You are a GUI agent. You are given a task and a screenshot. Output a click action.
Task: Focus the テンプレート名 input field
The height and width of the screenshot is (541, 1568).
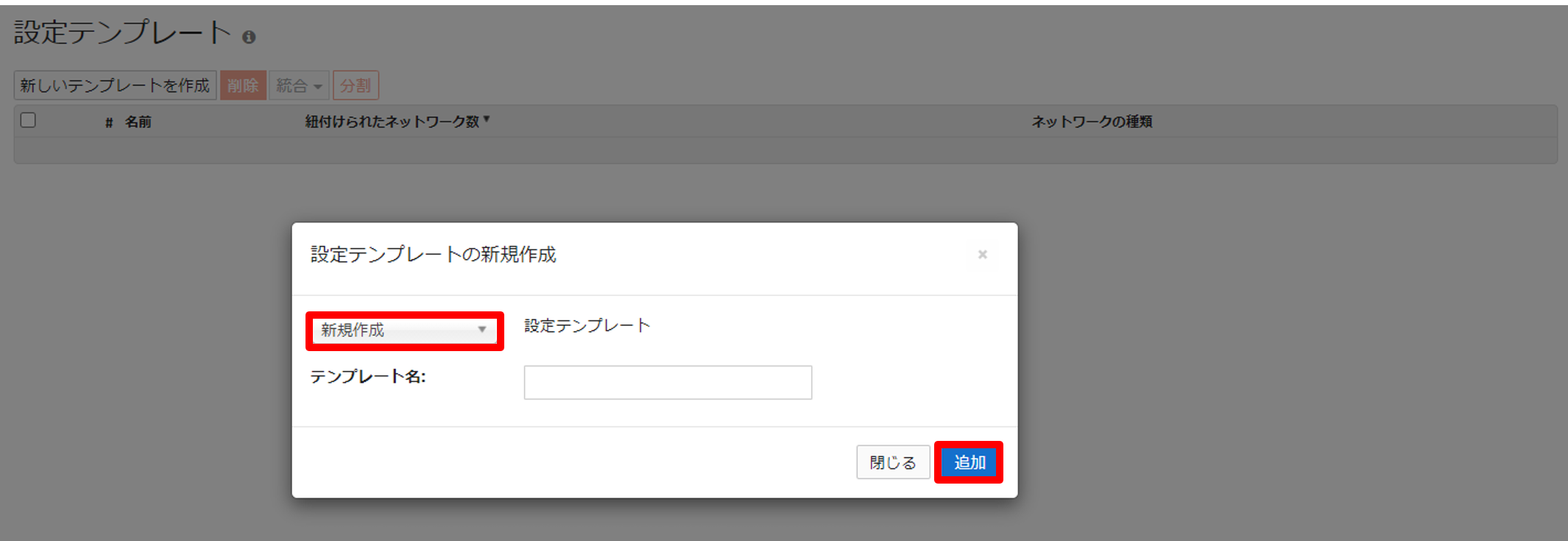[x=668, y=383]
